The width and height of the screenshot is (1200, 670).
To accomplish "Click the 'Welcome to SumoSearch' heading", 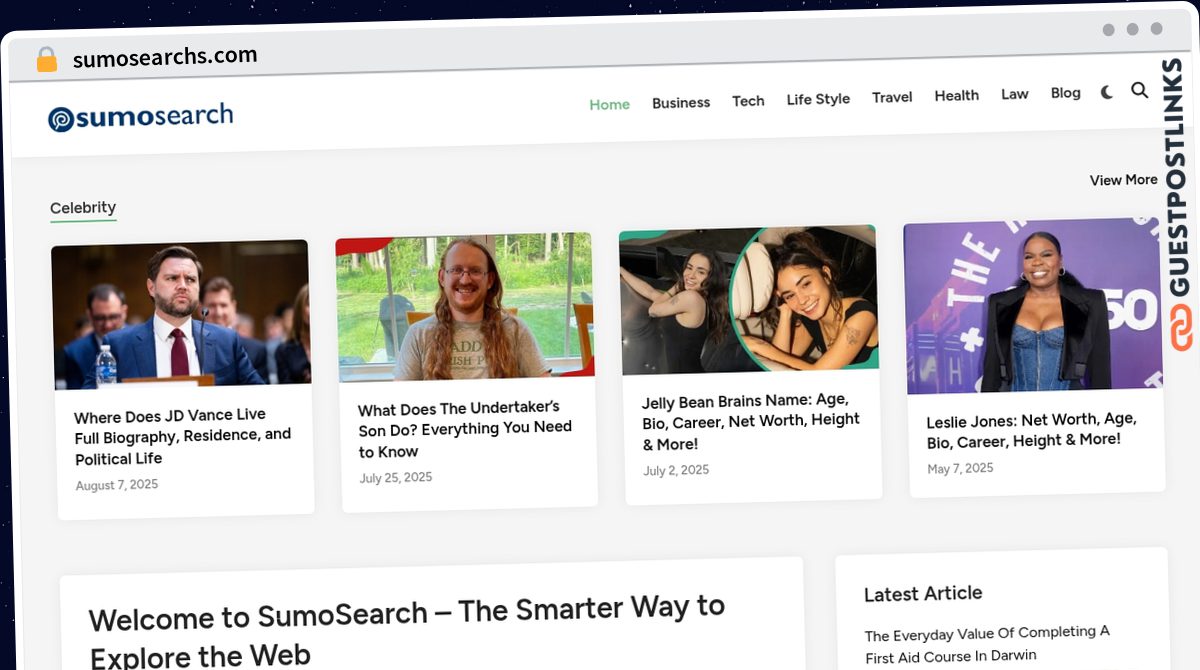I will tap(407, 630).
